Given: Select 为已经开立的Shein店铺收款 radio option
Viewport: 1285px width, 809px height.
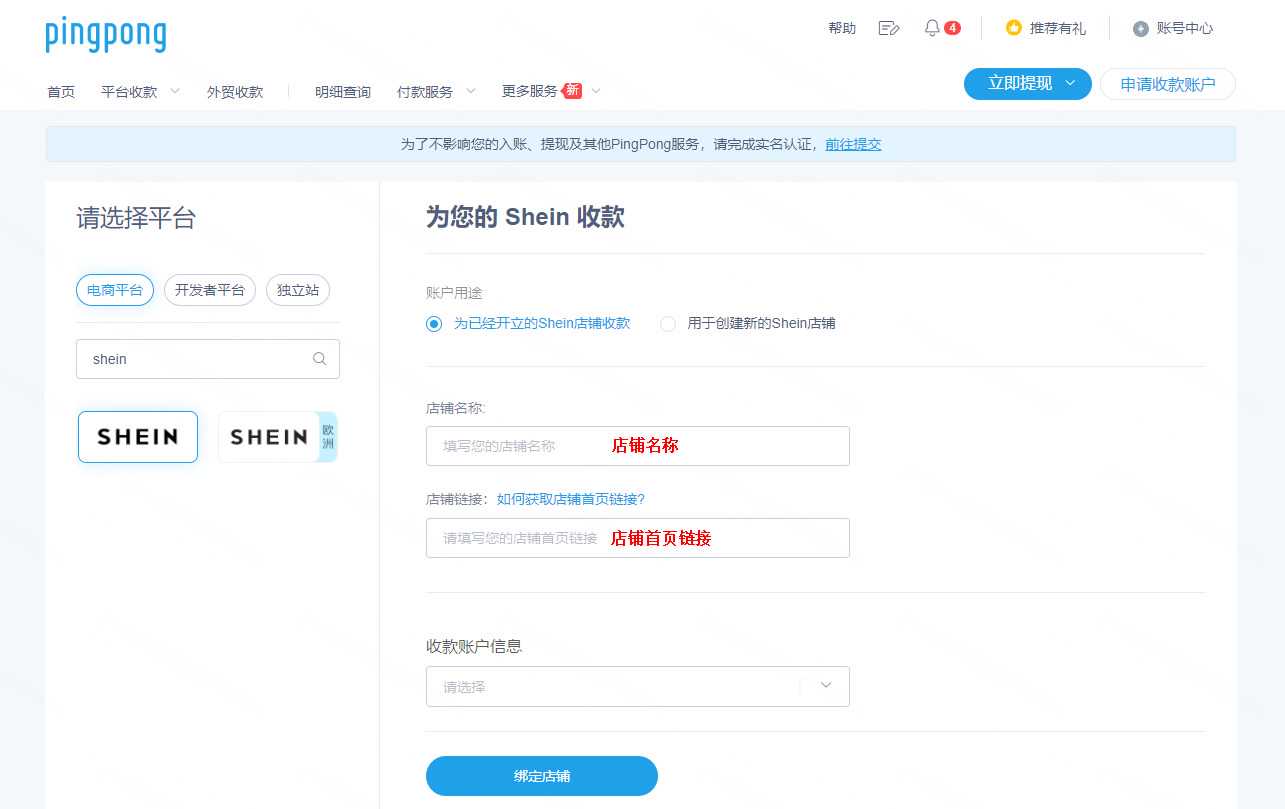Looking at the screenshot, I should point(433,324).
